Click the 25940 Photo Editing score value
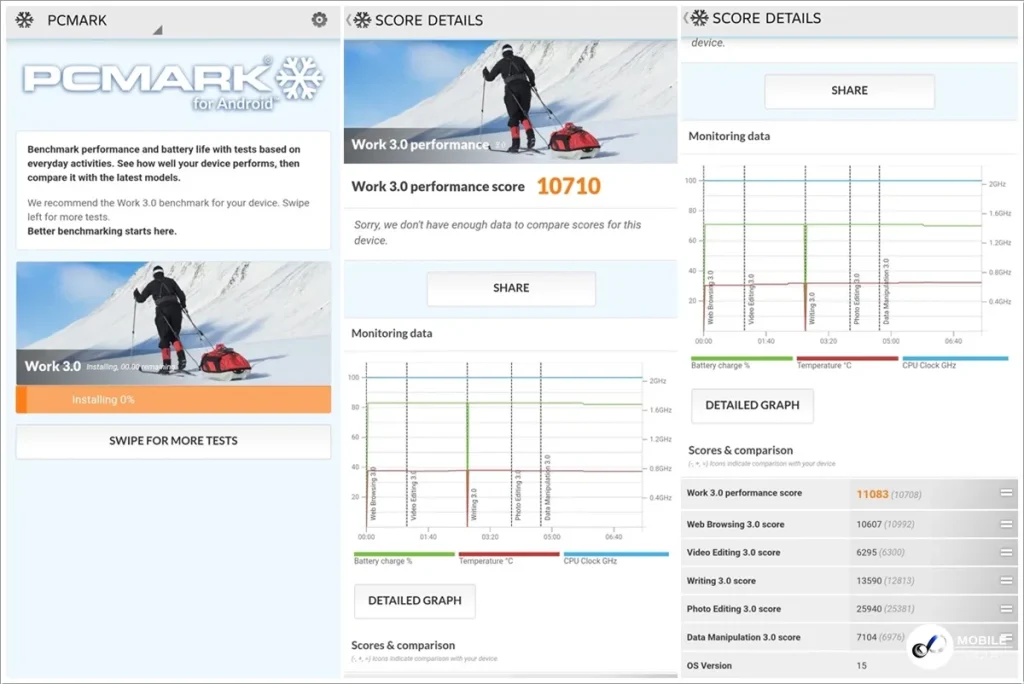Image resolution: width=1024 pixels, height=684 pixels. (869, 609)
